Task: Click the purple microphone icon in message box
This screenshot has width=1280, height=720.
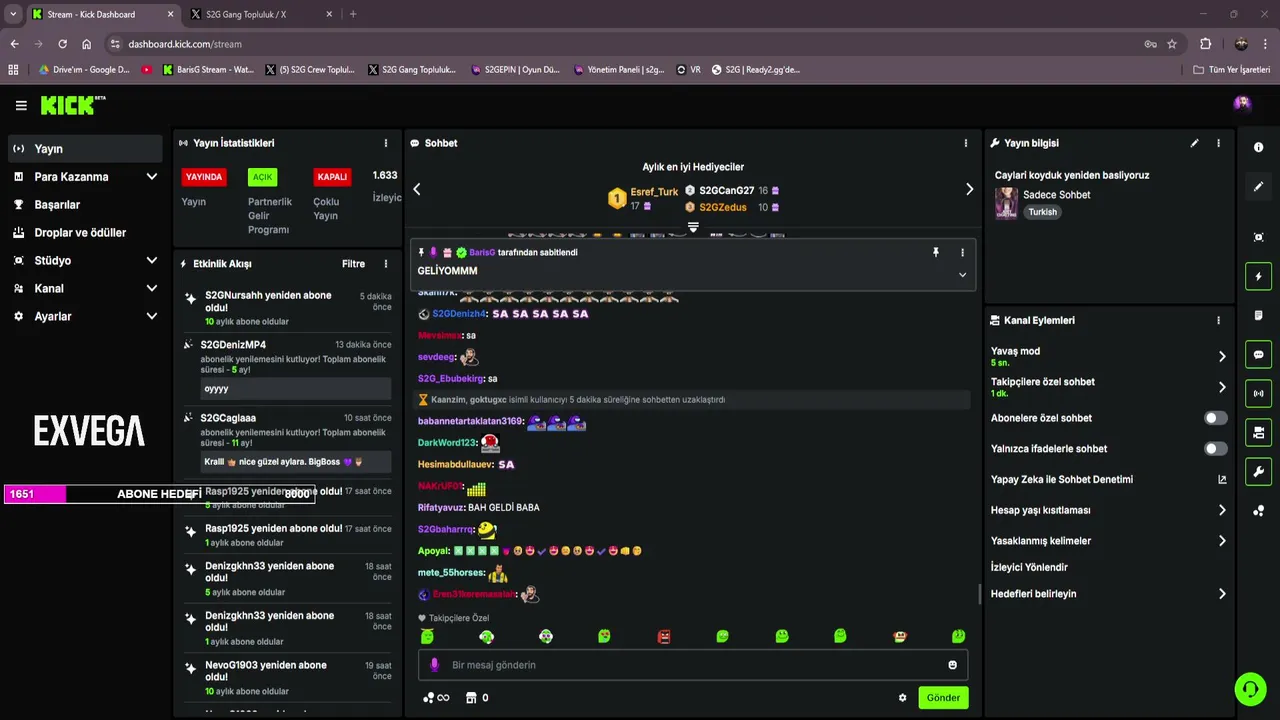Action: click(x=434, y=665)
